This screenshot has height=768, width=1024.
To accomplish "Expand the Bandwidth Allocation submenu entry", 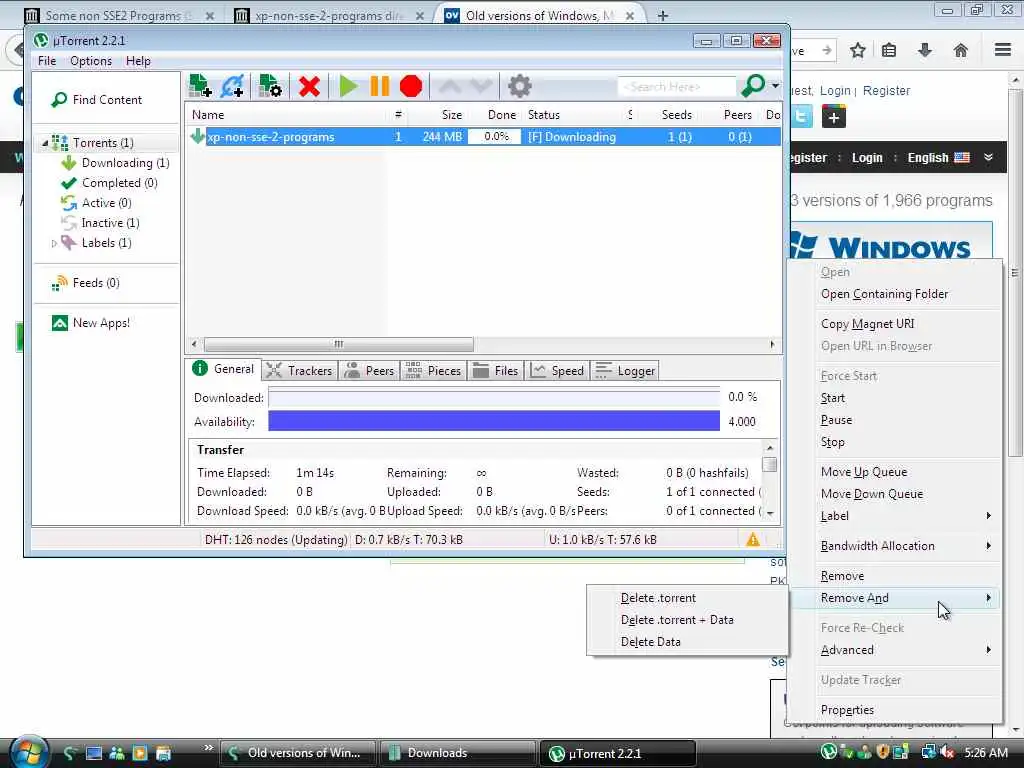I will point(895,546).
